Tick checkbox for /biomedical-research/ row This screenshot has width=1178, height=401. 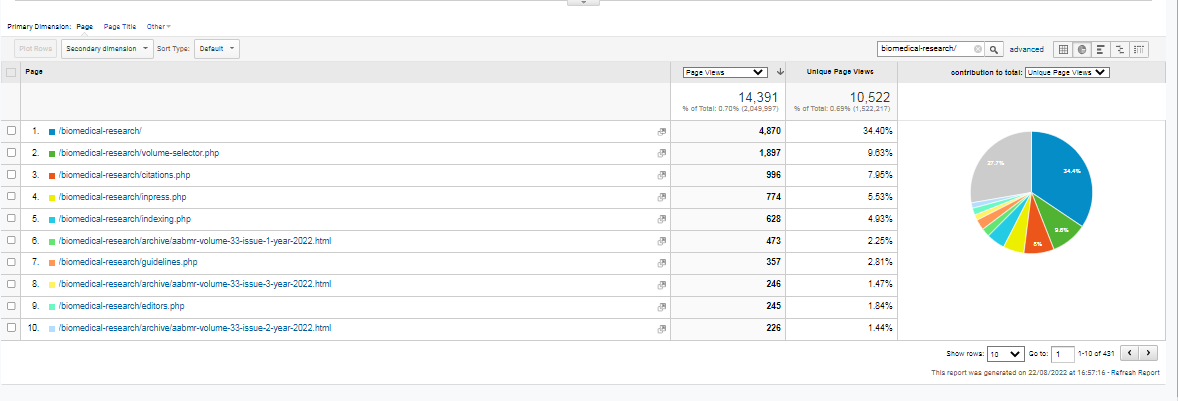pyautogui.click(x=11, y=131)
